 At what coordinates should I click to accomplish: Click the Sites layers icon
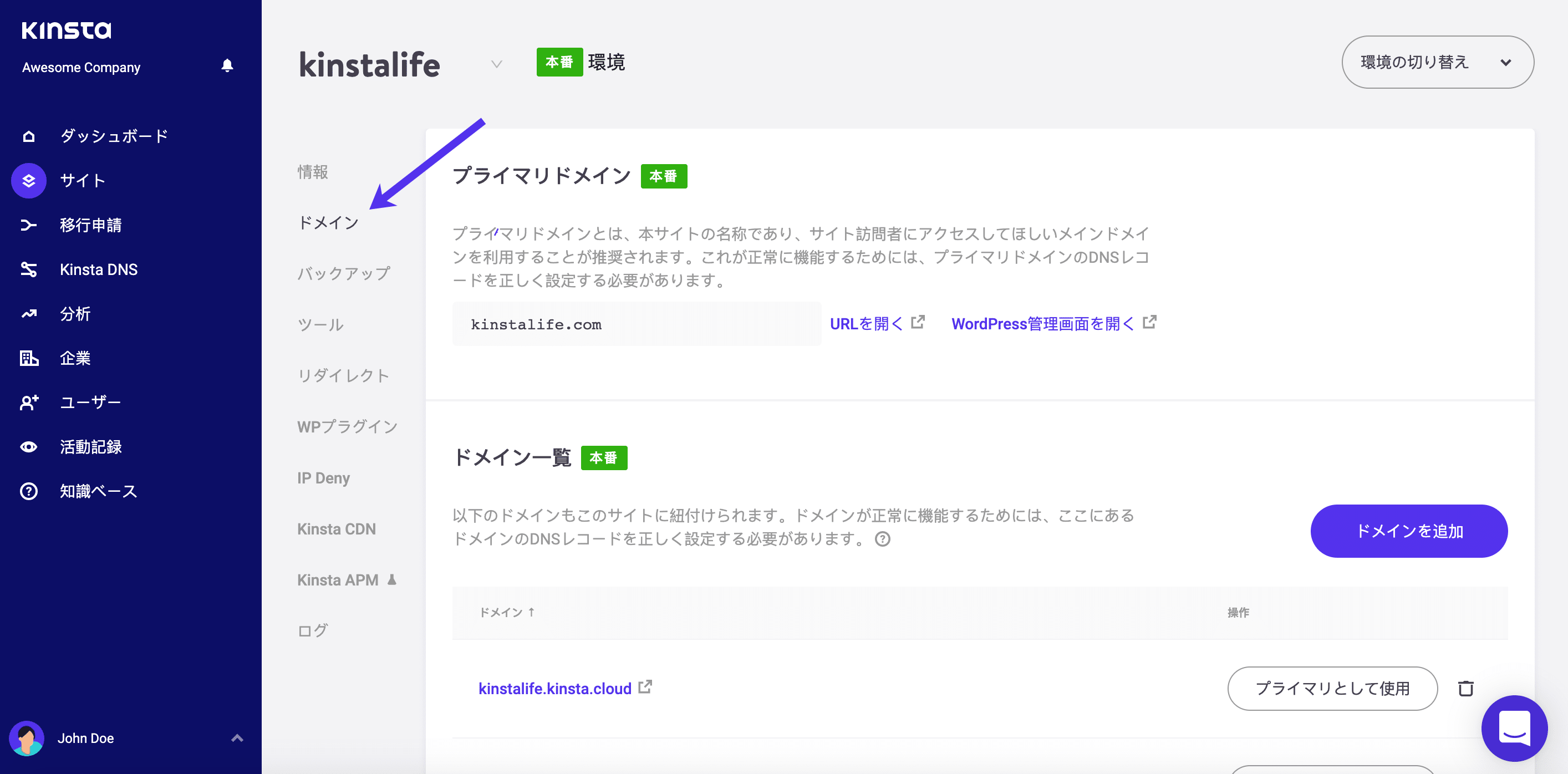(x=29, y=181)
